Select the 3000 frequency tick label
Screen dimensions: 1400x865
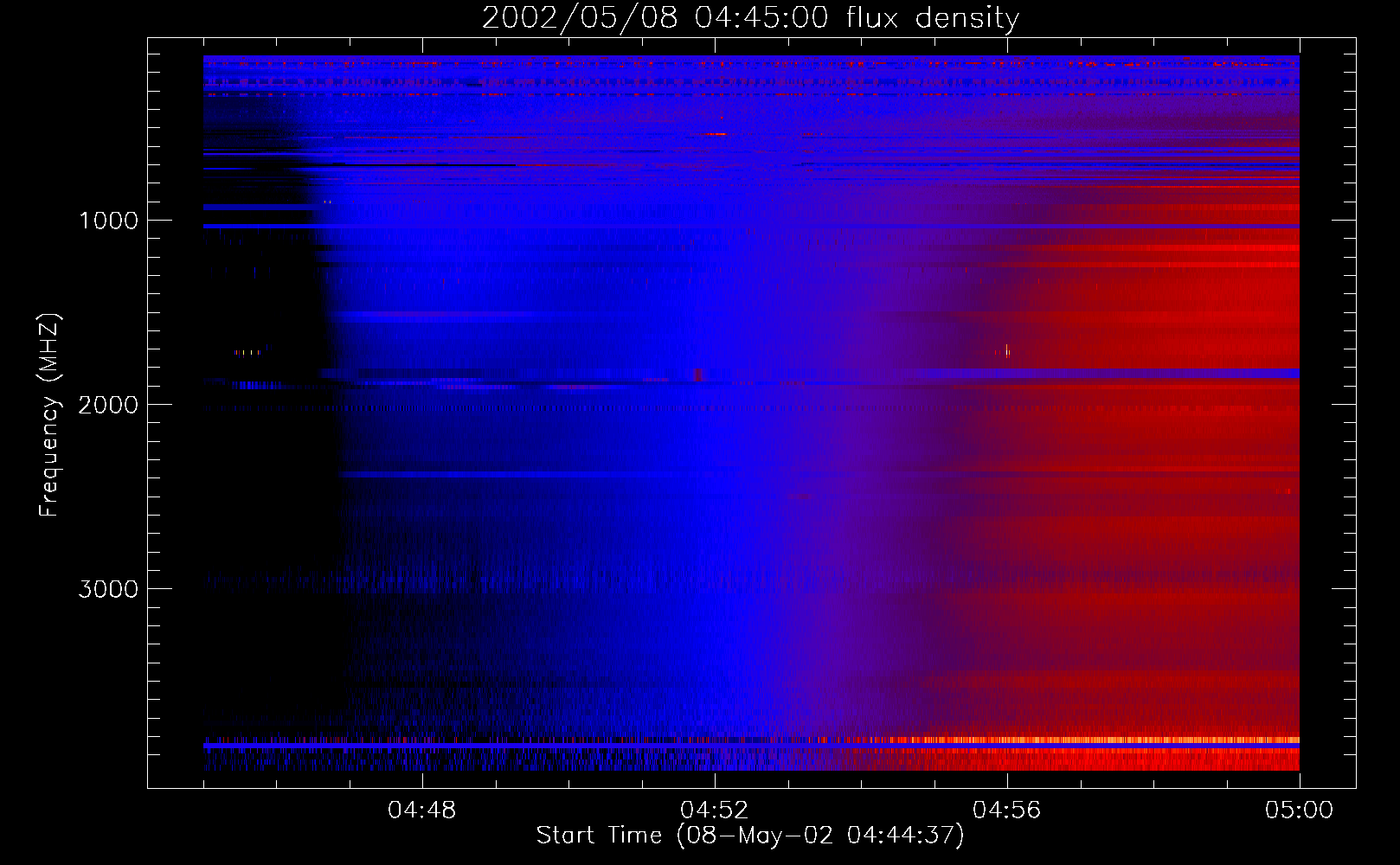coord(108,589)
